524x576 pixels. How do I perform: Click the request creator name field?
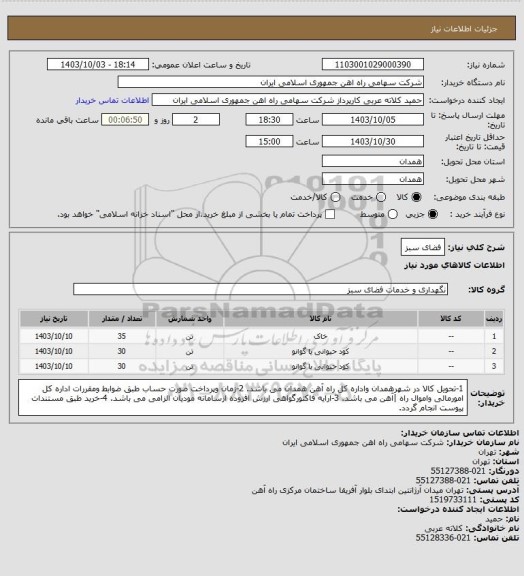pos(288,100)
